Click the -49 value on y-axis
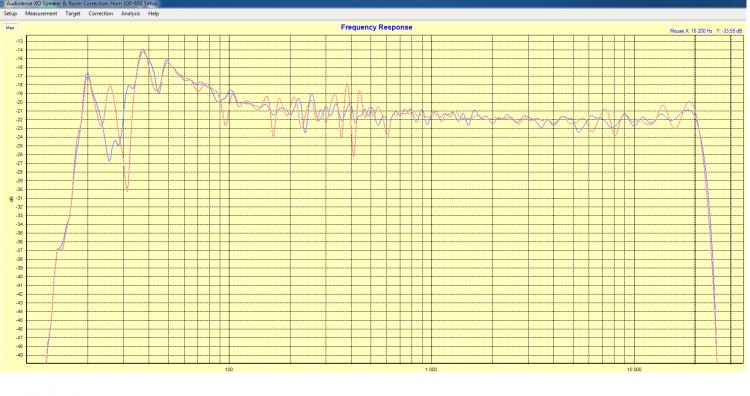This screenshot has width=750, height=396. point(19,355)
